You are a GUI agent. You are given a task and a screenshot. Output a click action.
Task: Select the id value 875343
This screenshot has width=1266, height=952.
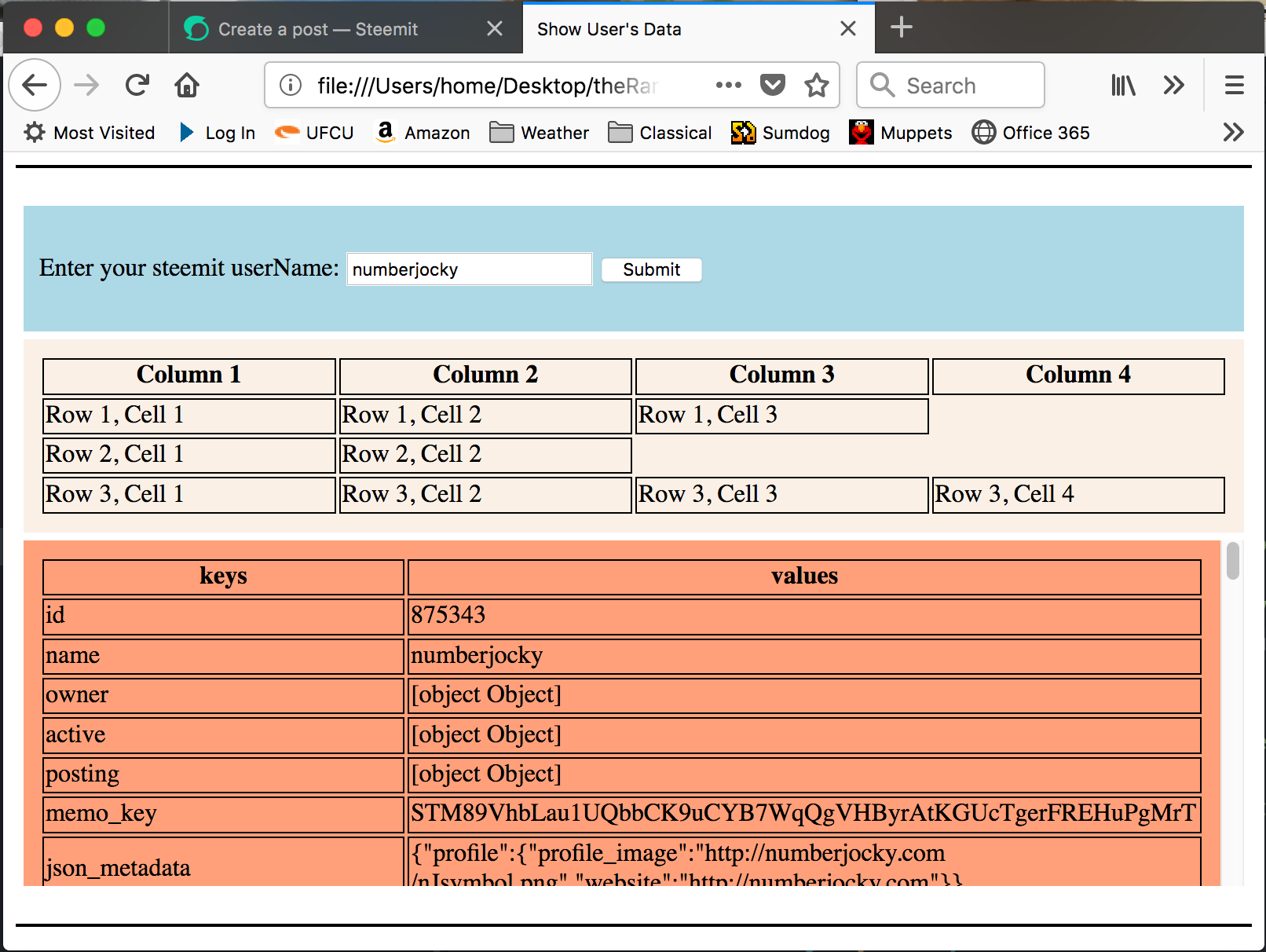coord(448,615)
